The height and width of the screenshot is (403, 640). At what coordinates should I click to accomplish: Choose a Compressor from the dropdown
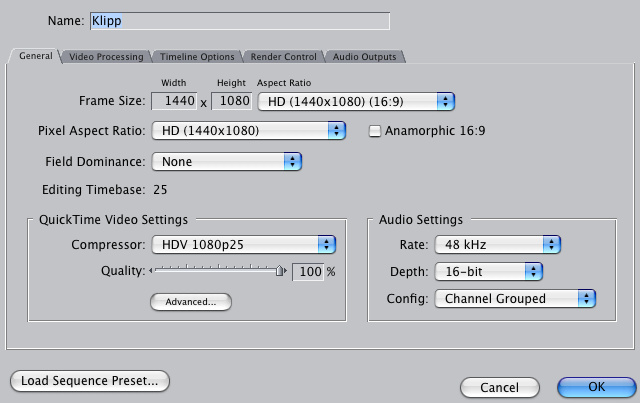coord(243,245)
